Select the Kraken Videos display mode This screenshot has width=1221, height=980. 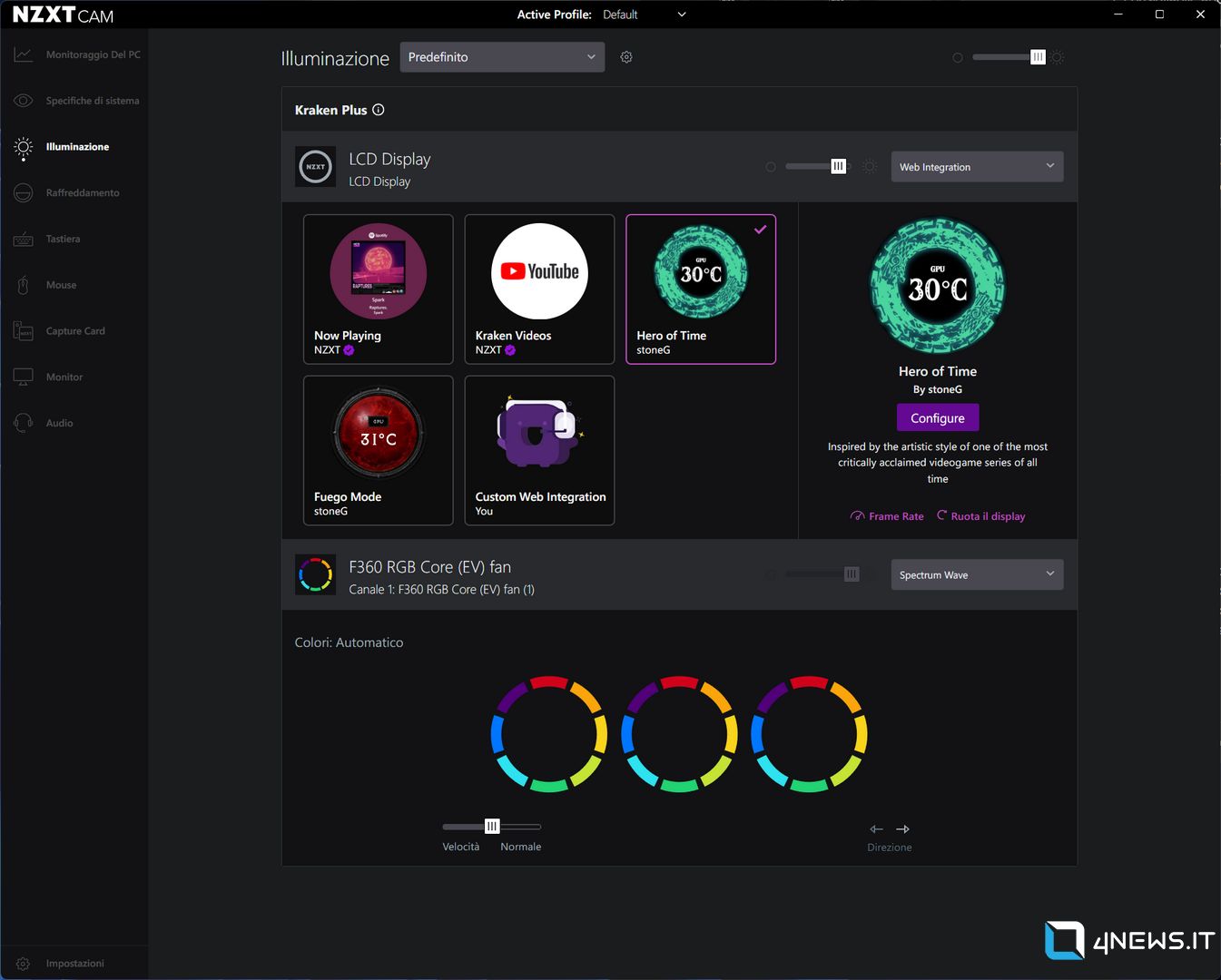click(539, 289)
